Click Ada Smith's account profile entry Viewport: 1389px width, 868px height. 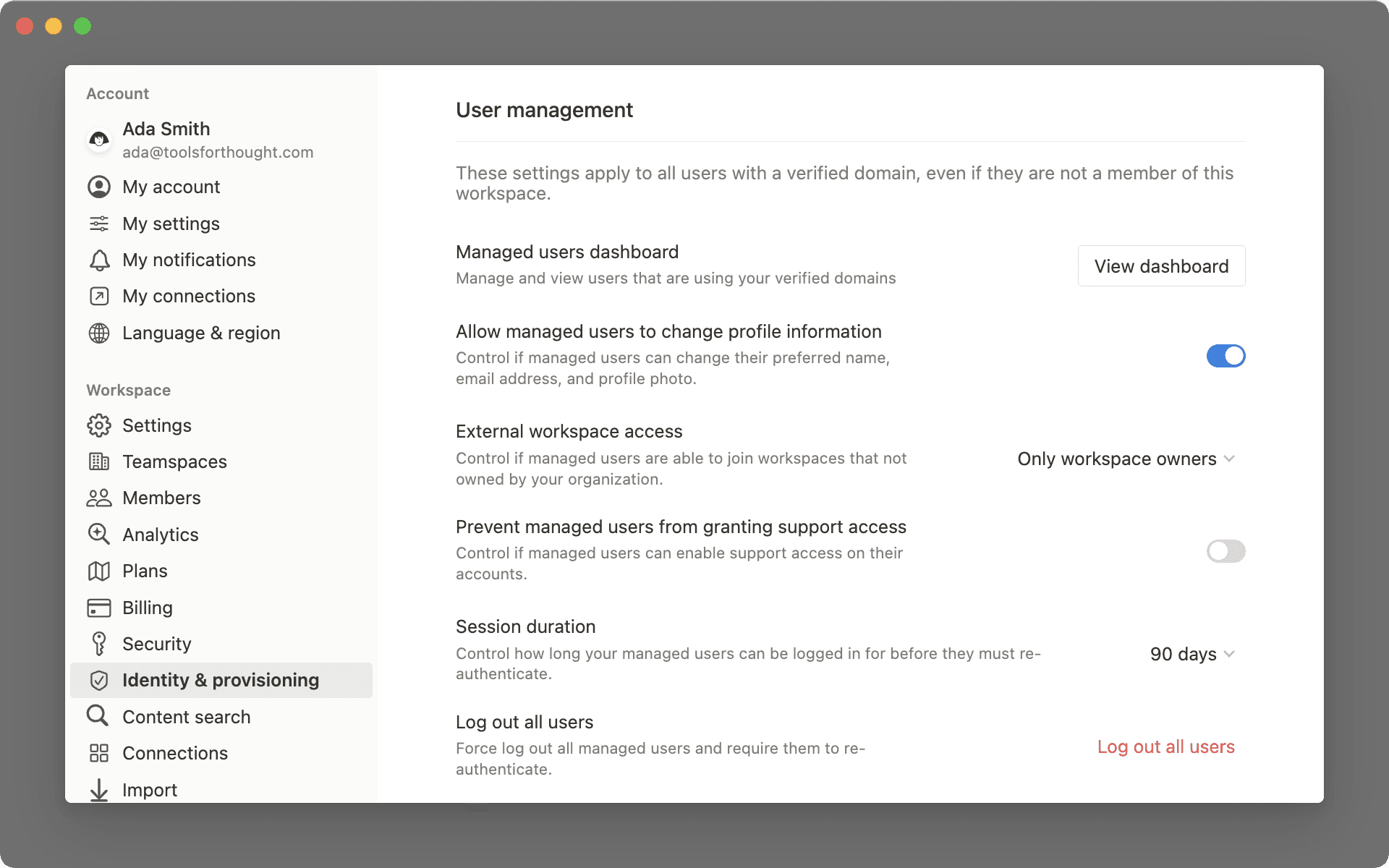coord(203,140)
